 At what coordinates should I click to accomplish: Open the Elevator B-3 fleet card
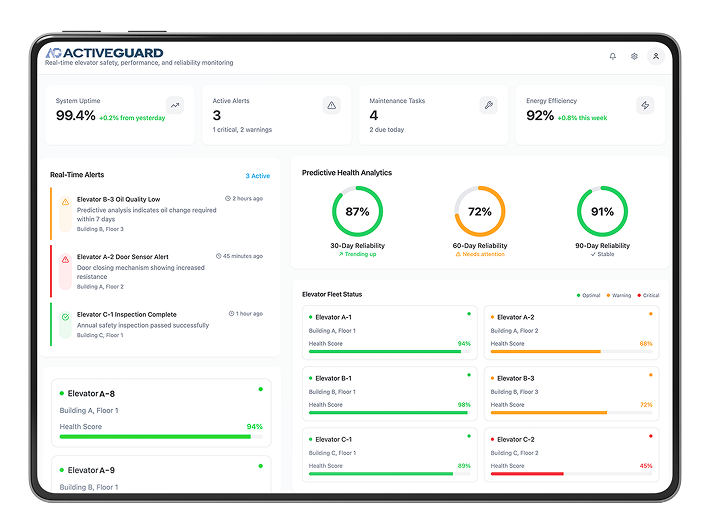pyautogui.click(x=571, y=391)
